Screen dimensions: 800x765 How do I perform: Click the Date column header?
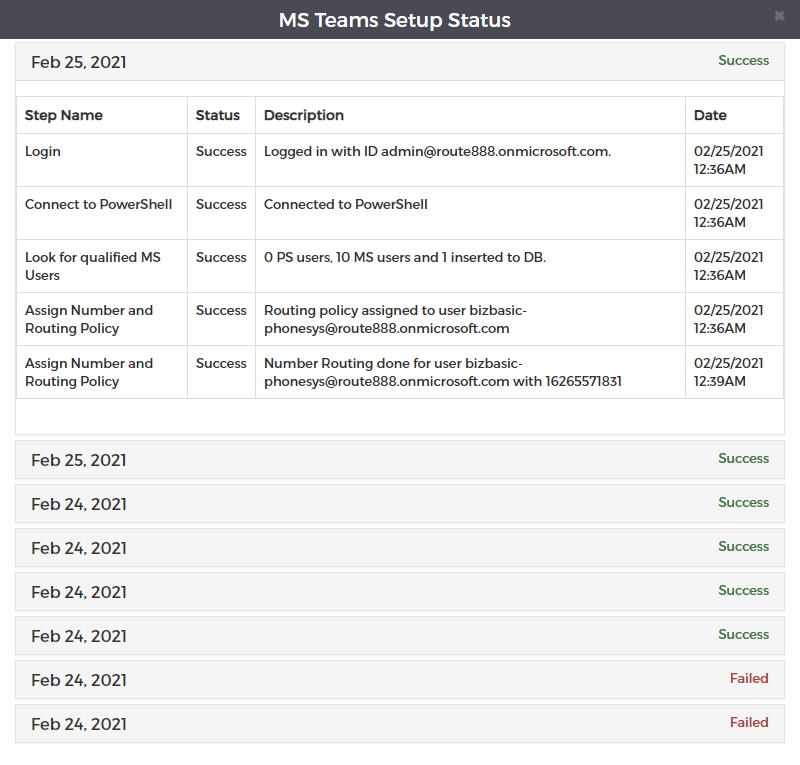710,115
